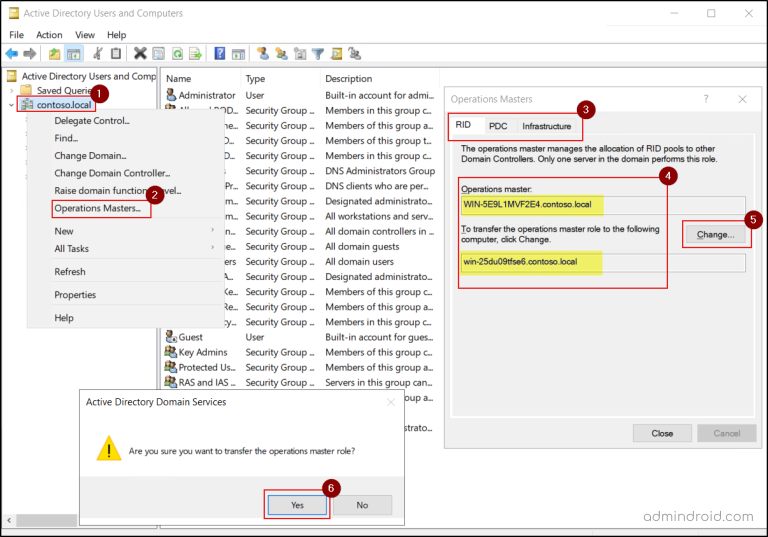Click Close in Operations Masters dialog
This screenshot has height=537, width=768.
coord(662,434)
